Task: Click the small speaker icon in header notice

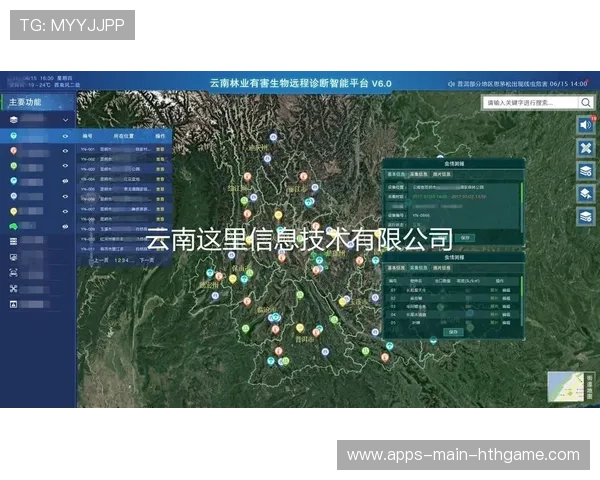Action: 452,84
